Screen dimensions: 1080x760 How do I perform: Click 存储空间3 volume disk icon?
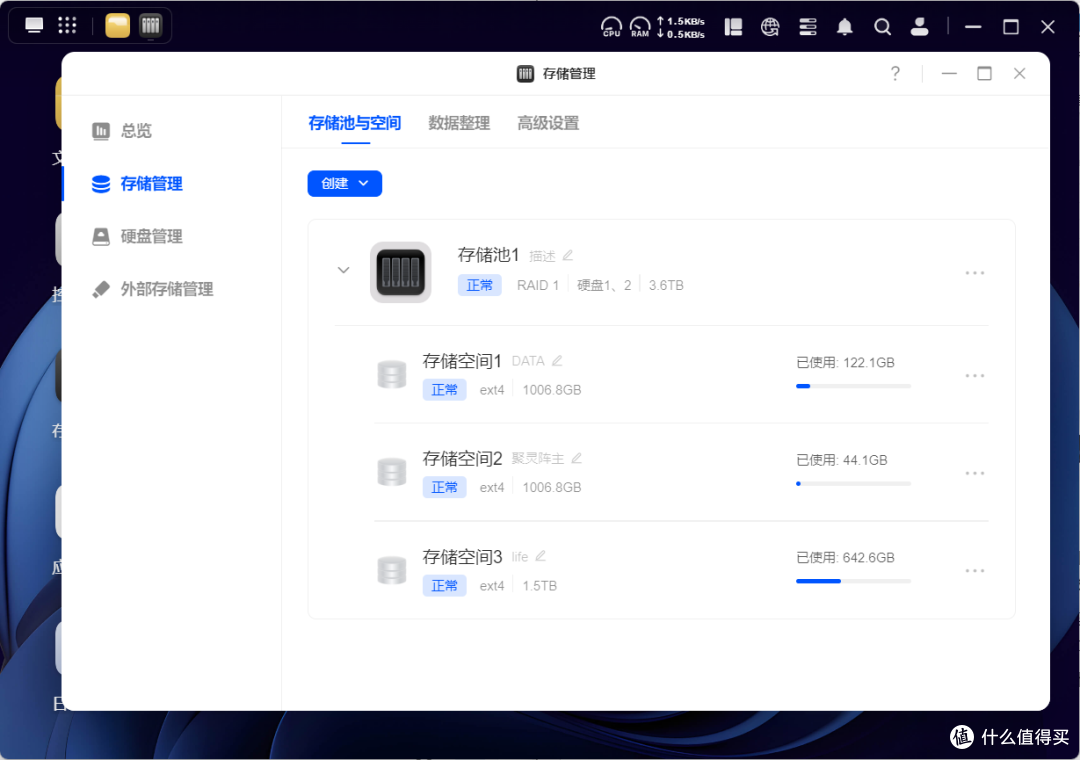coord(391,571)
